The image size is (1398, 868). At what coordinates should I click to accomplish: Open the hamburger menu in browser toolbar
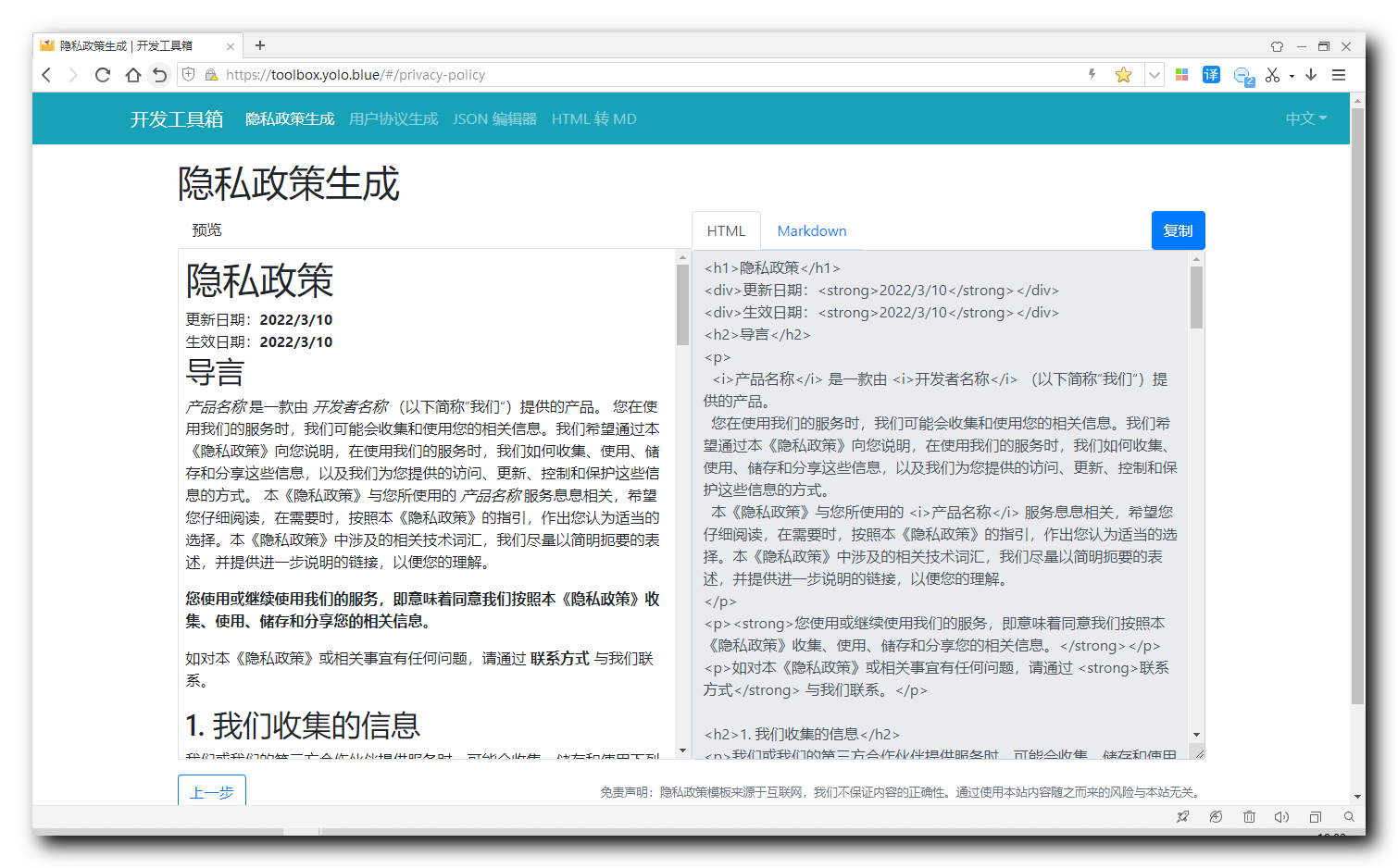click(x=1339, y=75)
